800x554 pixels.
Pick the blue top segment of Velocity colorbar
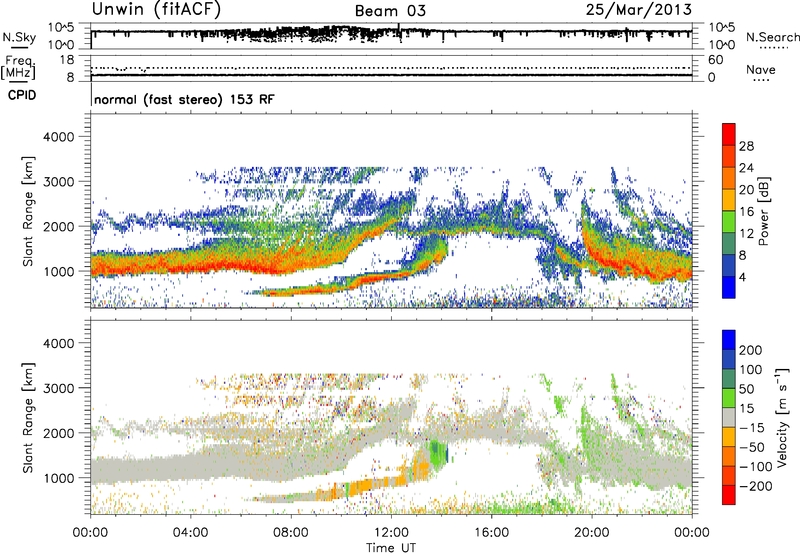click(729, 340)
